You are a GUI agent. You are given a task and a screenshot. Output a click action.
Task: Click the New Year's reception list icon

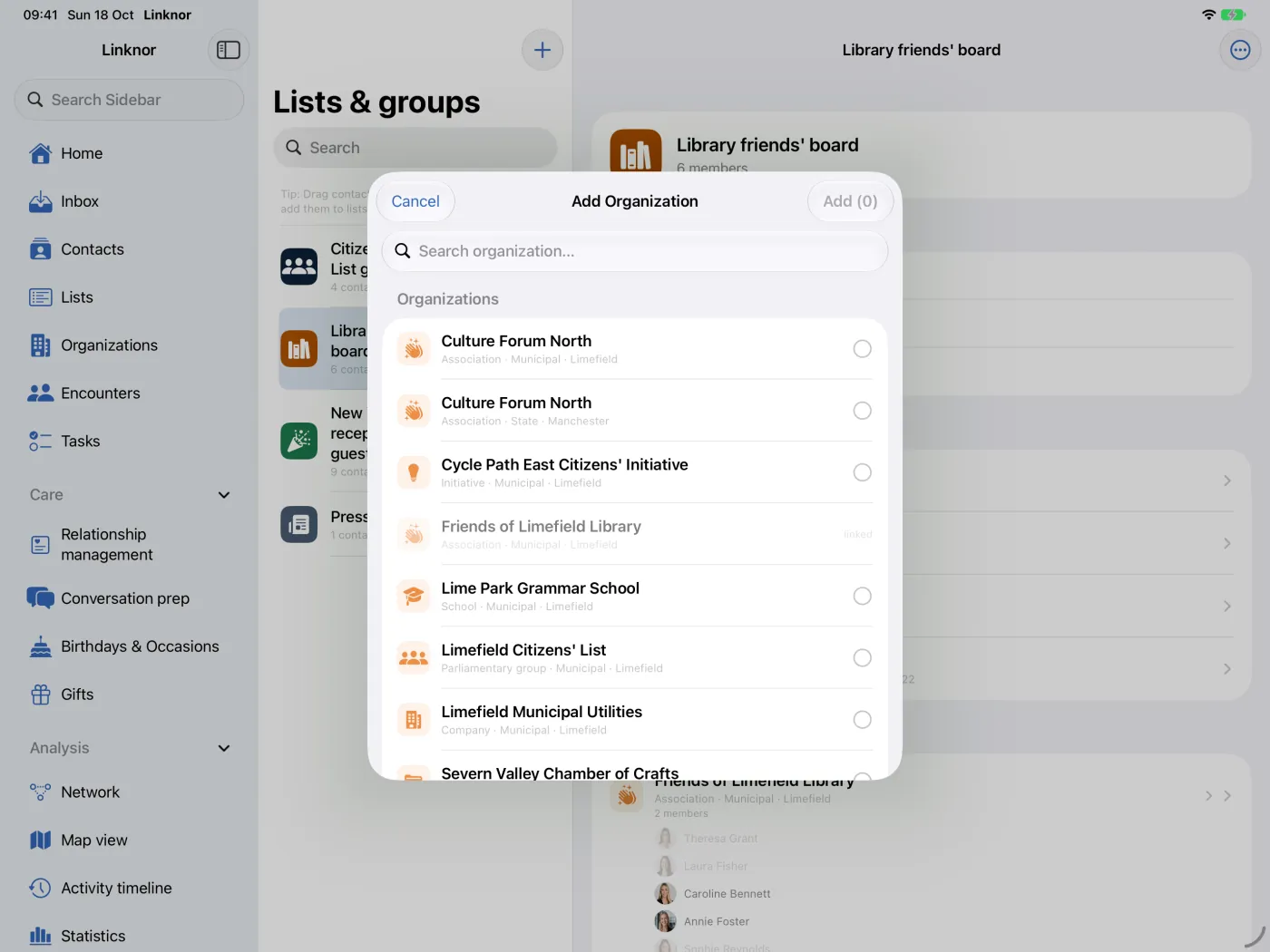(299, 441)
